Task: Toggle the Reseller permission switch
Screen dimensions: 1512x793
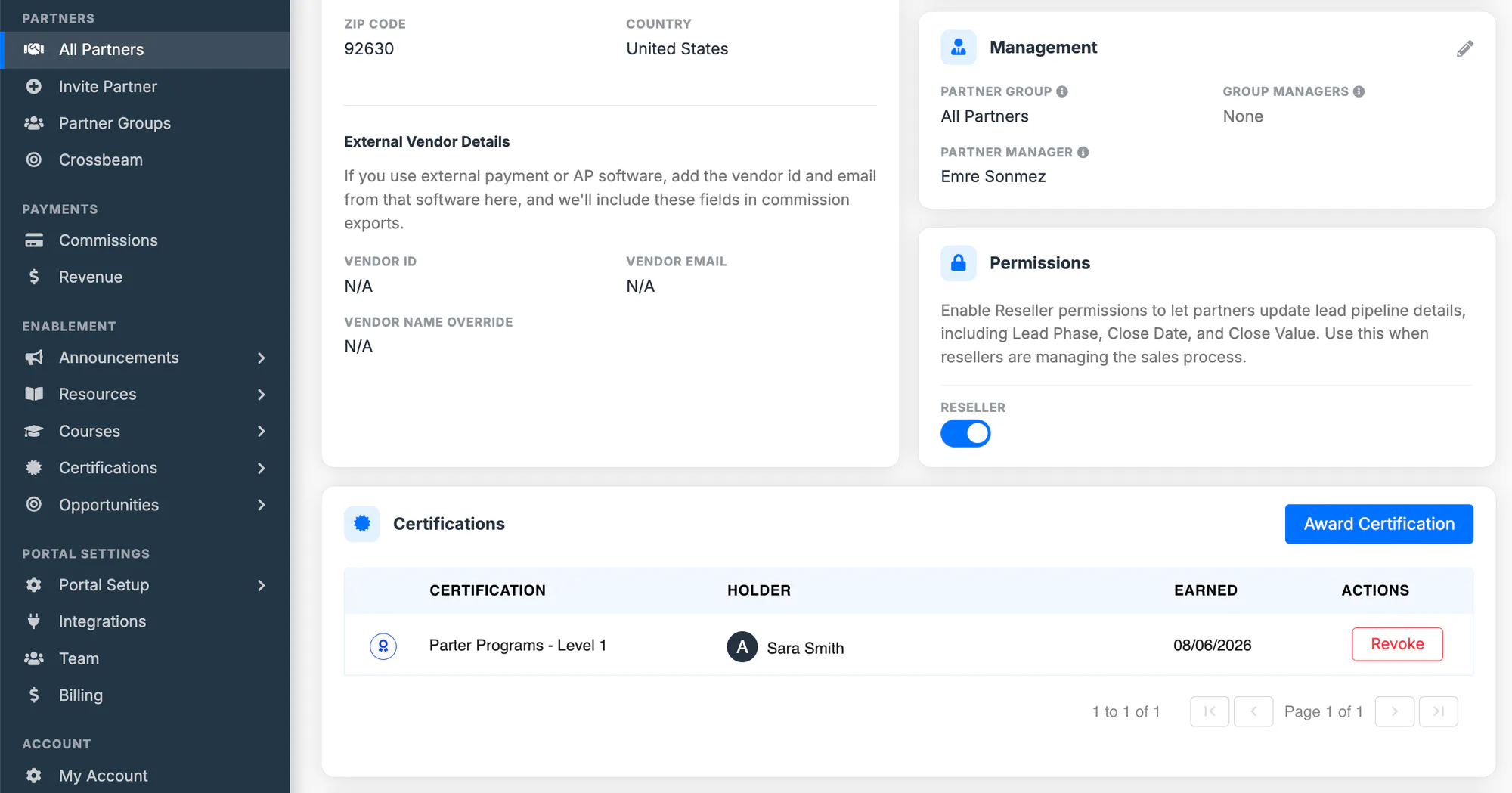Action: pyautogui.click(x=965, y=433)
